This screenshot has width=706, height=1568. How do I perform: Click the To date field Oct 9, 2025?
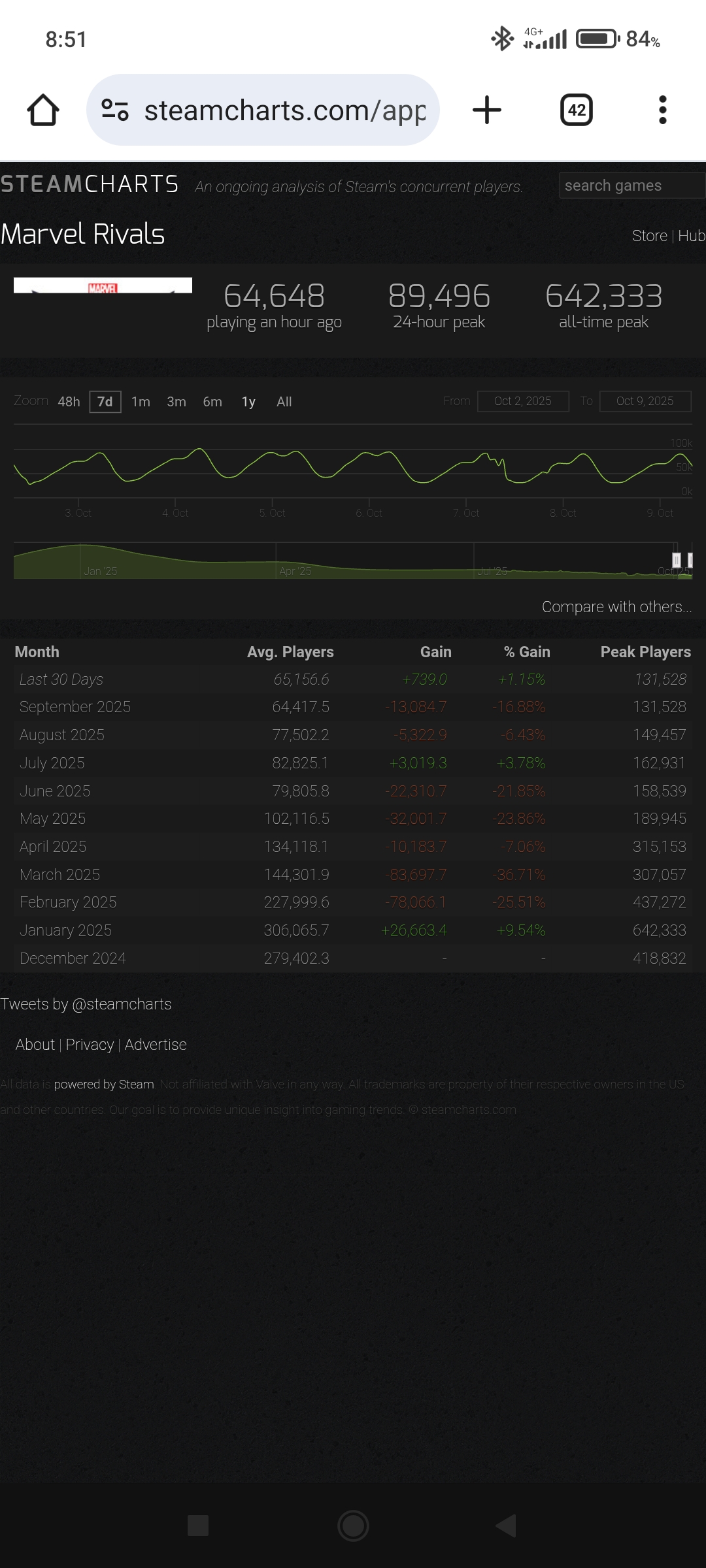click(645, 401)
